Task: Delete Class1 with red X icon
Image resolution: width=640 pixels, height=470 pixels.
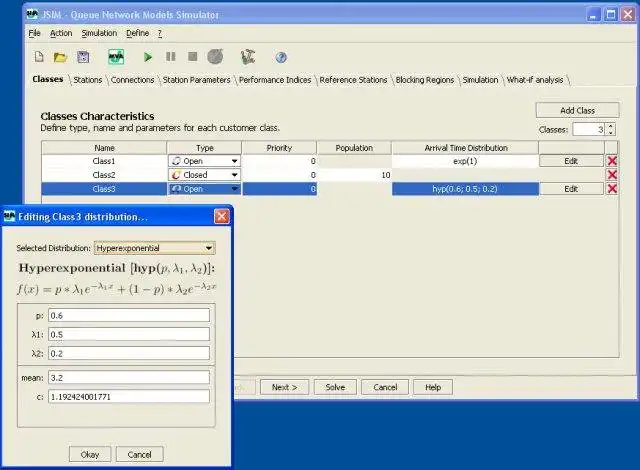Action: pyautogui.click(x=612, y=161)
